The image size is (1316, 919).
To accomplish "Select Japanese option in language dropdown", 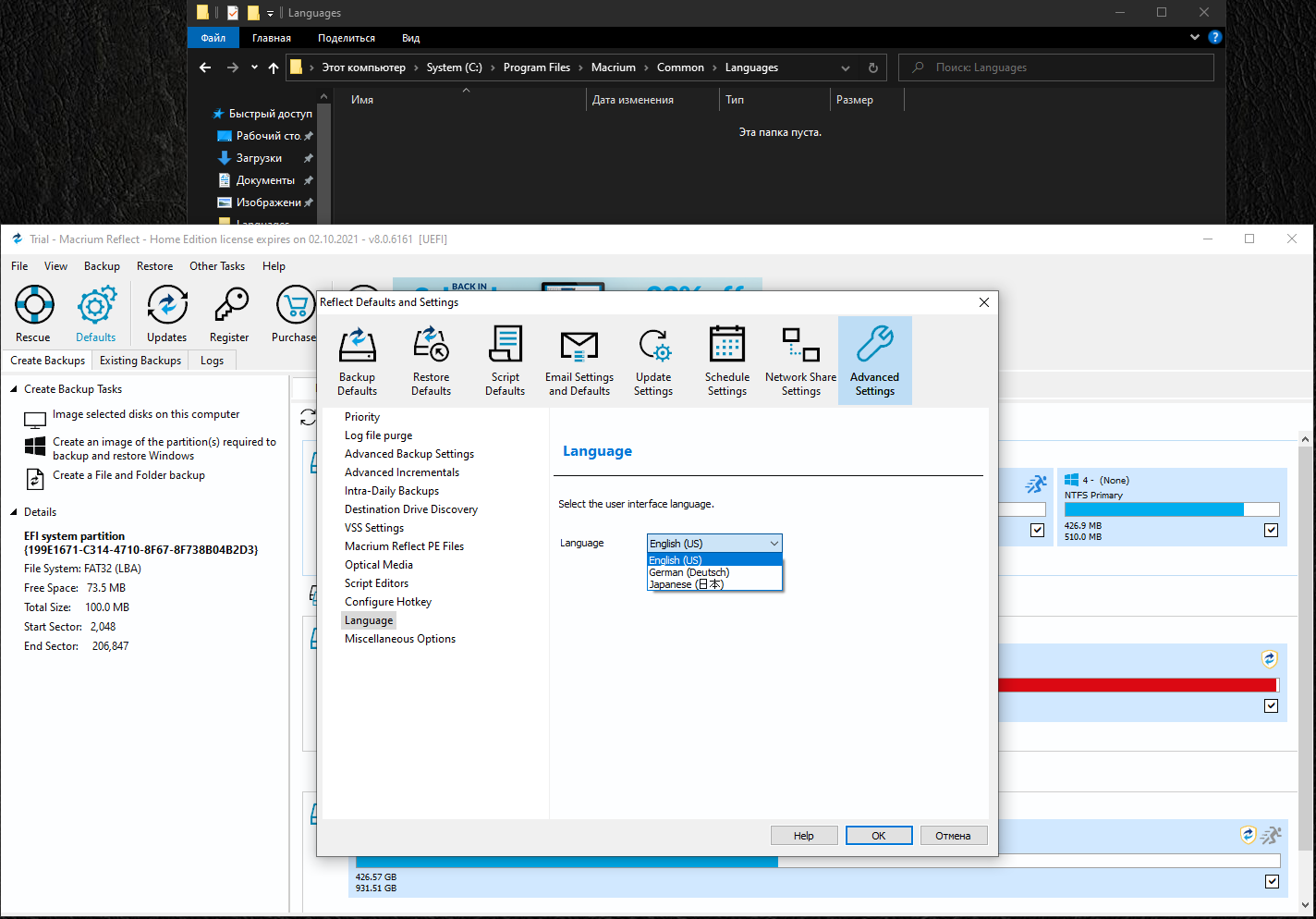I will [686, 584].
